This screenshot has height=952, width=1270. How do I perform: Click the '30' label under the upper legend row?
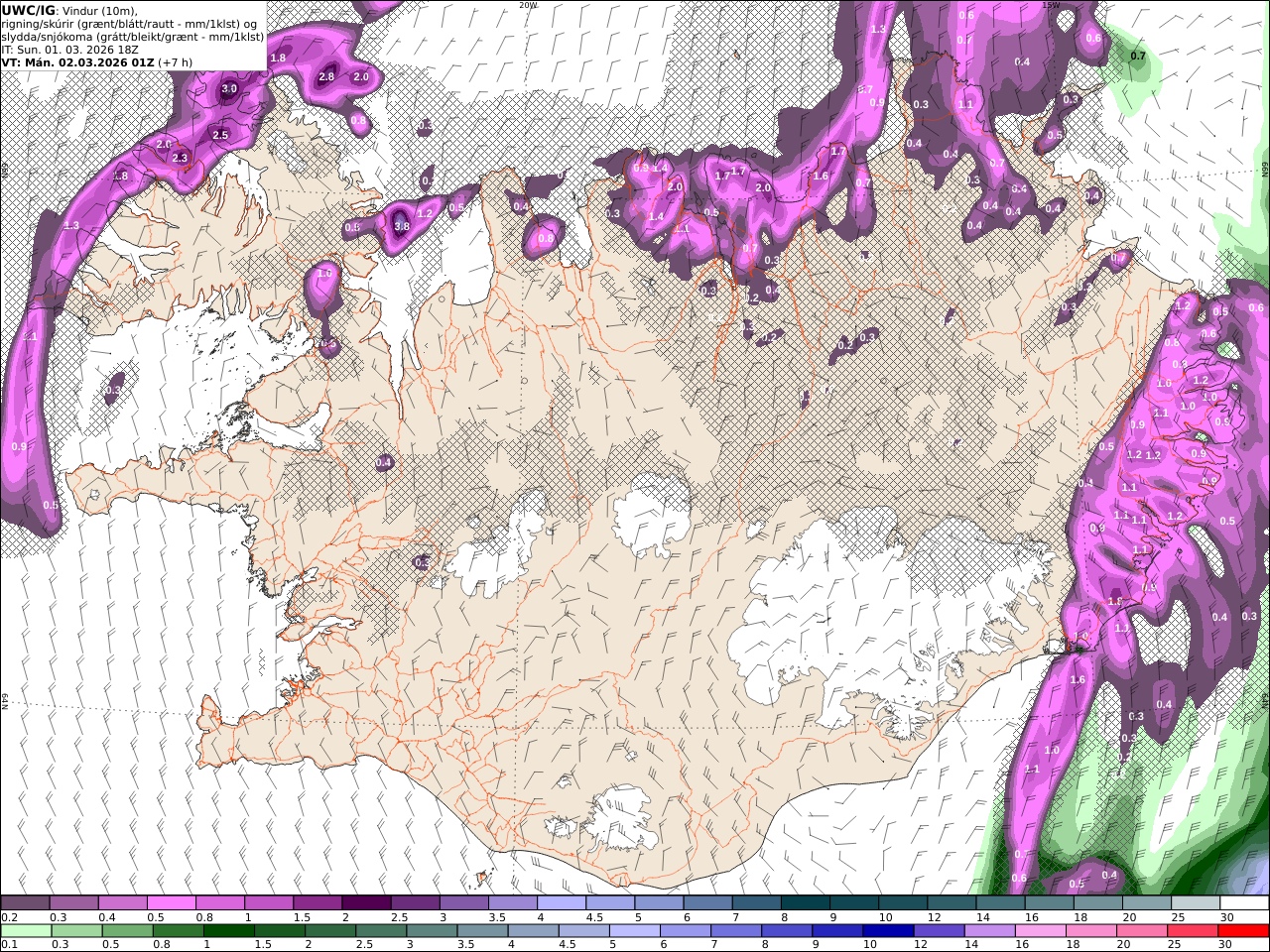pos(1226,917)
